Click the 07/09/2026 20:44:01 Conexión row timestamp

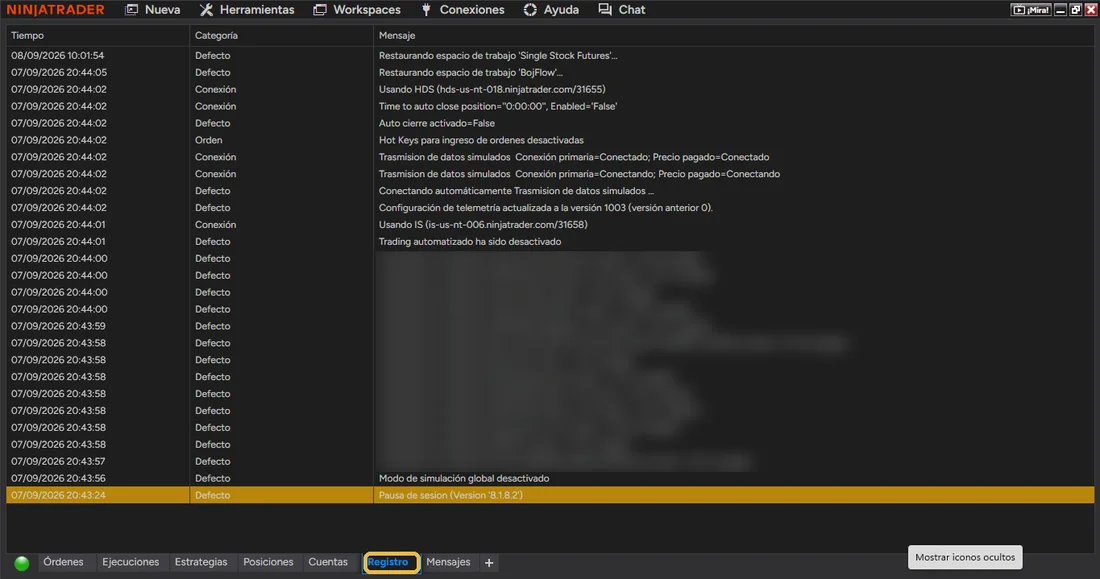(98, 225)
